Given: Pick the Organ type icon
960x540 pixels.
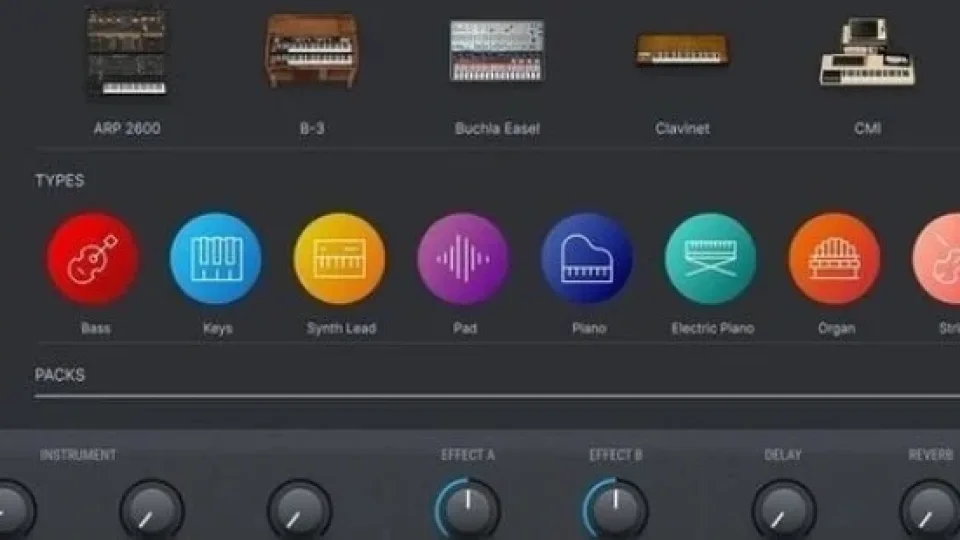Looking at the screenshot, I should pyautogui.click(x=834, y=259).
